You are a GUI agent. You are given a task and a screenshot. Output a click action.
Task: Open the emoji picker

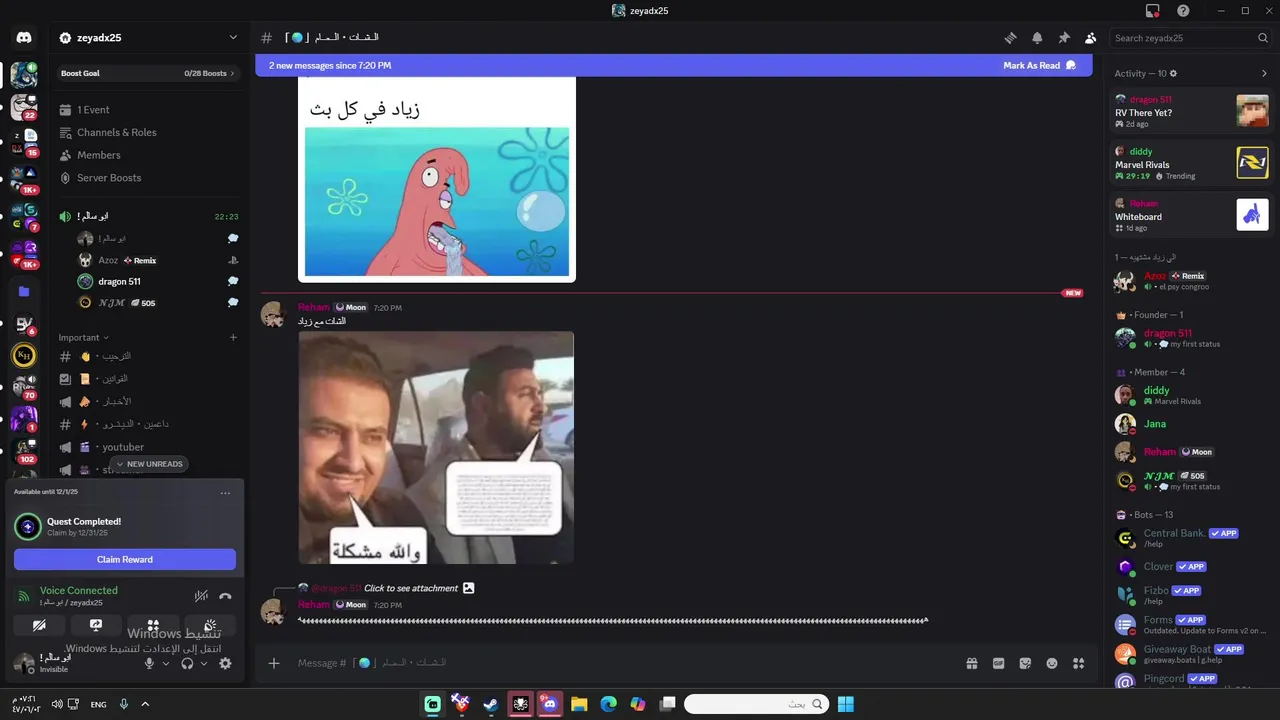coord(1052,663)
